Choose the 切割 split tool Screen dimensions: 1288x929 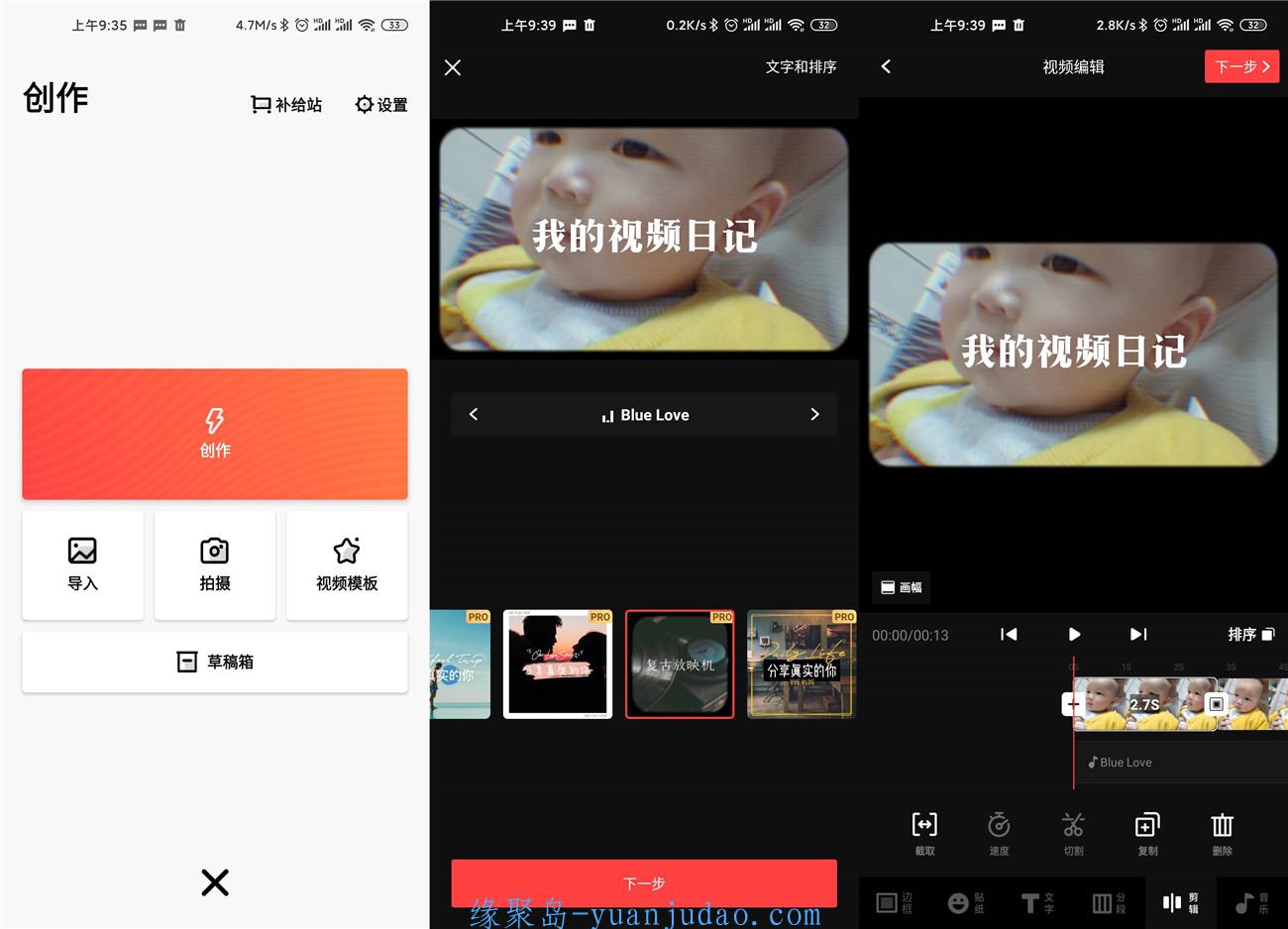(x=1073, y=834)
